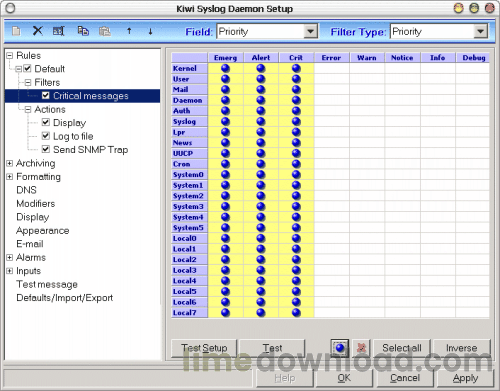Uncheck the Default rule checkbox
500x391 pixels.
pyautogui.click(x=27, y=69)
